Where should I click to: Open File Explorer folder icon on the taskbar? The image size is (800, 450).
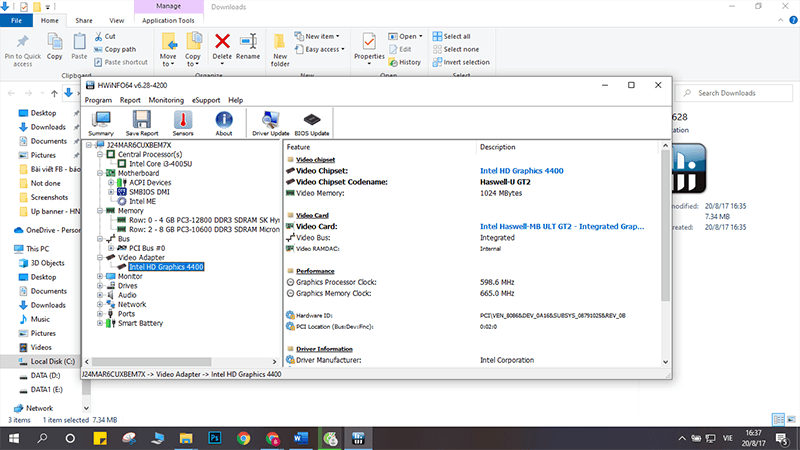pos(186,438)
